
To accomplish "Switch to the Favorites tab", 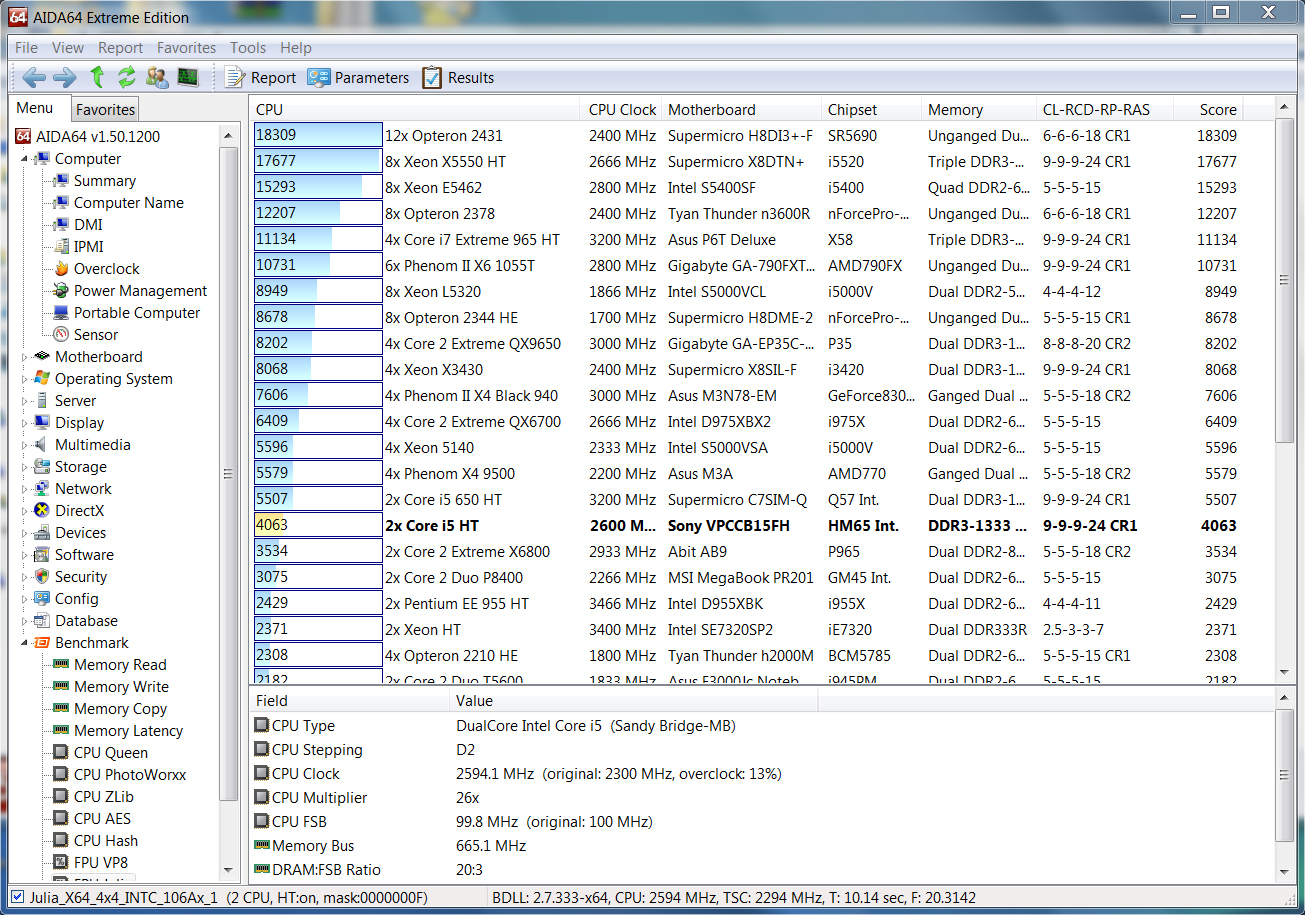I will [106, 110].
